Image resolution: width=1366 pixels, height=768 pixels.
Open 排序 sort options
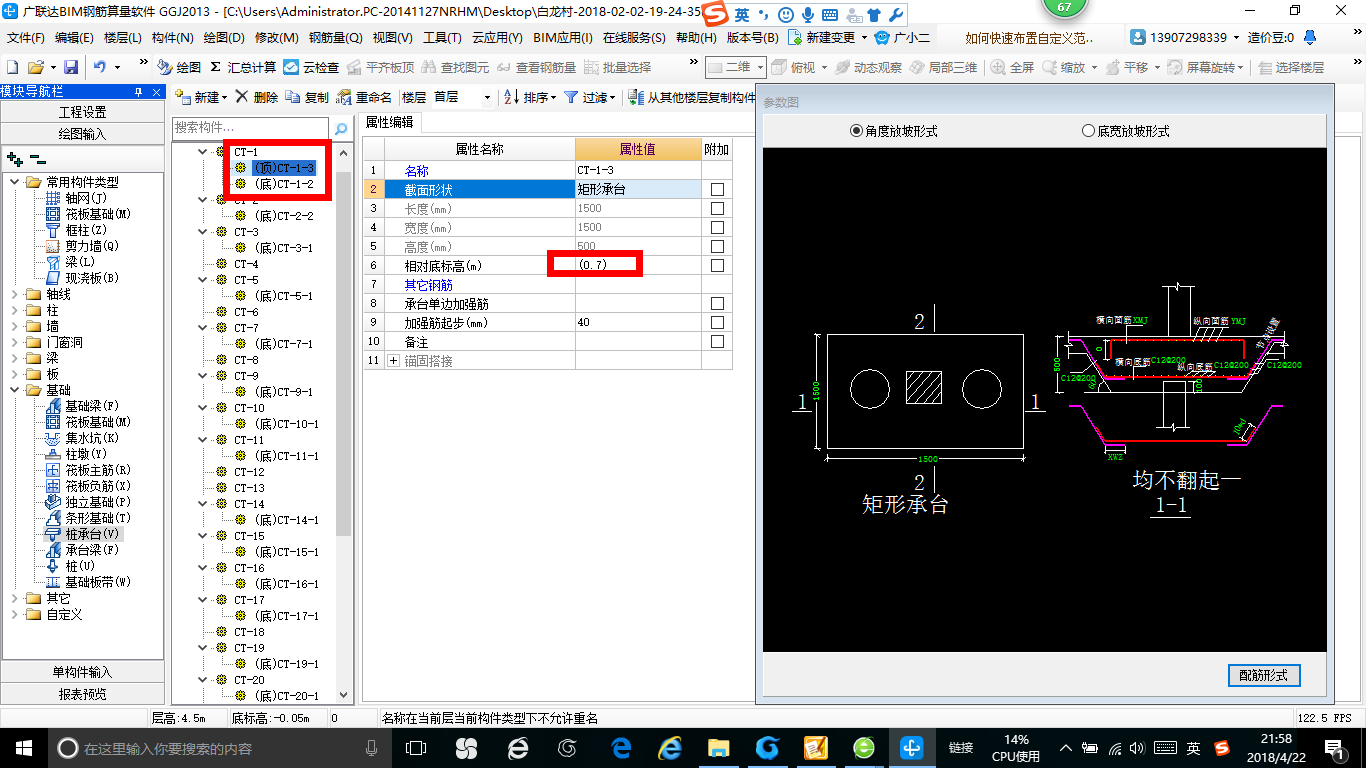527,97
